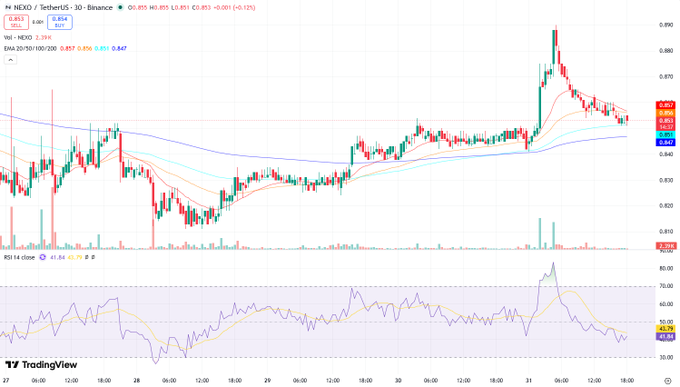Screen dimensions: 680x387
Task: Open chart settings gear at bottom right
Action: [x=668, y=380]
